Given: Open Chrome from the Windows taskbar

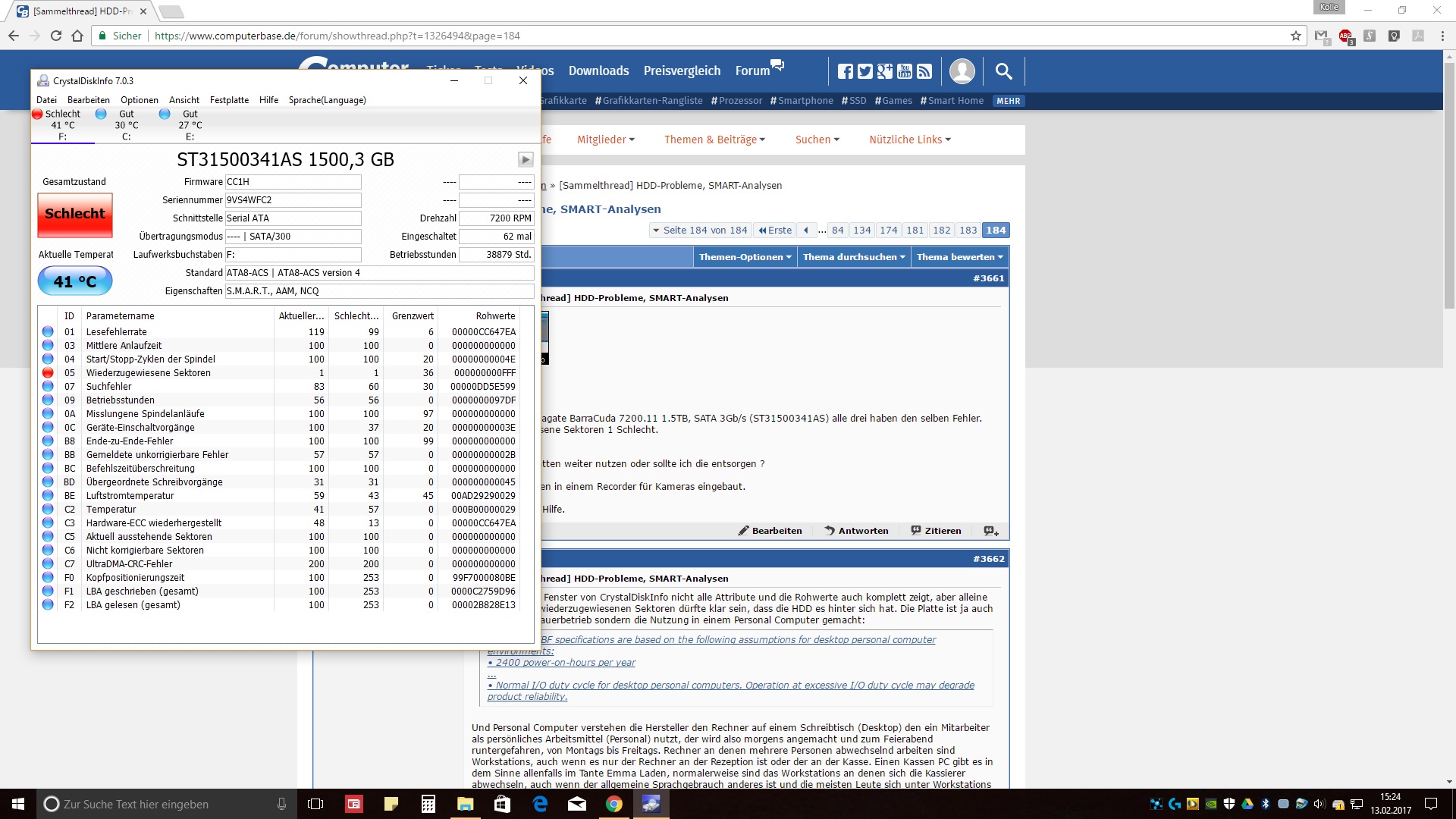Looking at the screenshot, I should pos(614,804).
